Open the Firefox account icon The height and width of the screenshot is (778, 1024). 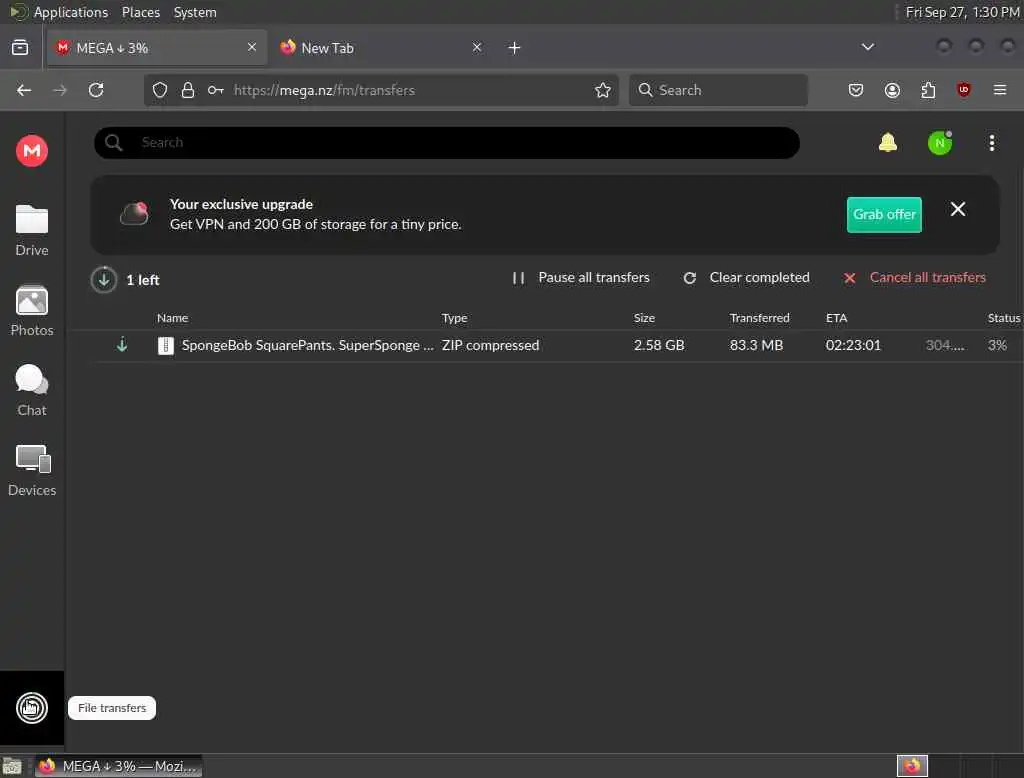(x=892, y=90)
